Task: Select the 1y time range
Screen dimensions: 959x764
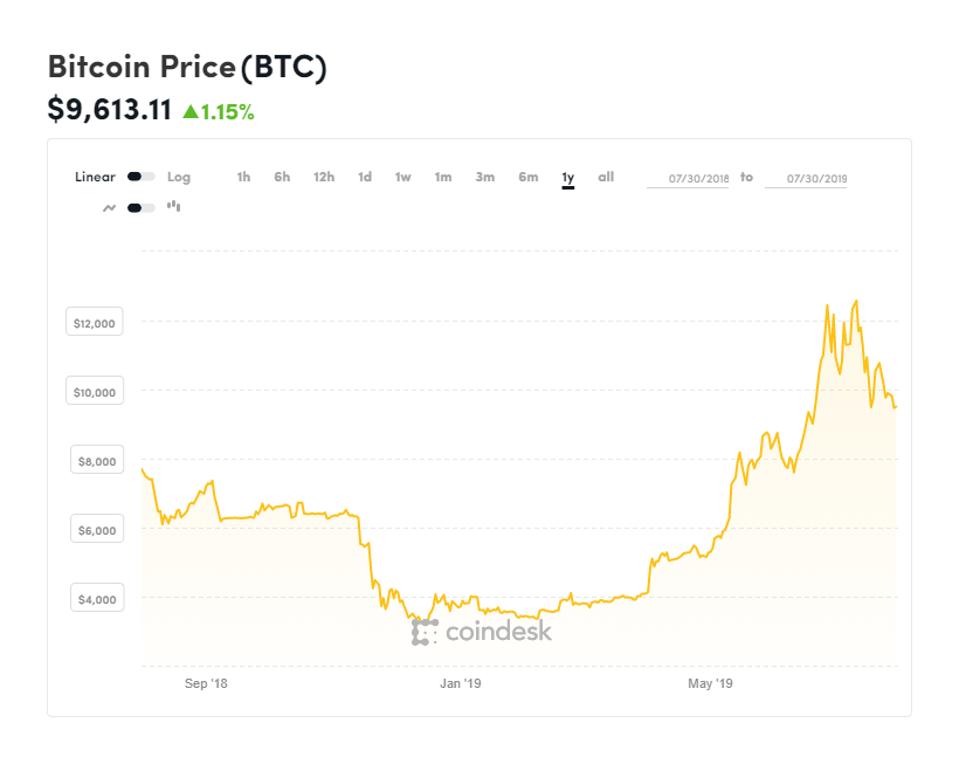Action: (x=568, y=178)
